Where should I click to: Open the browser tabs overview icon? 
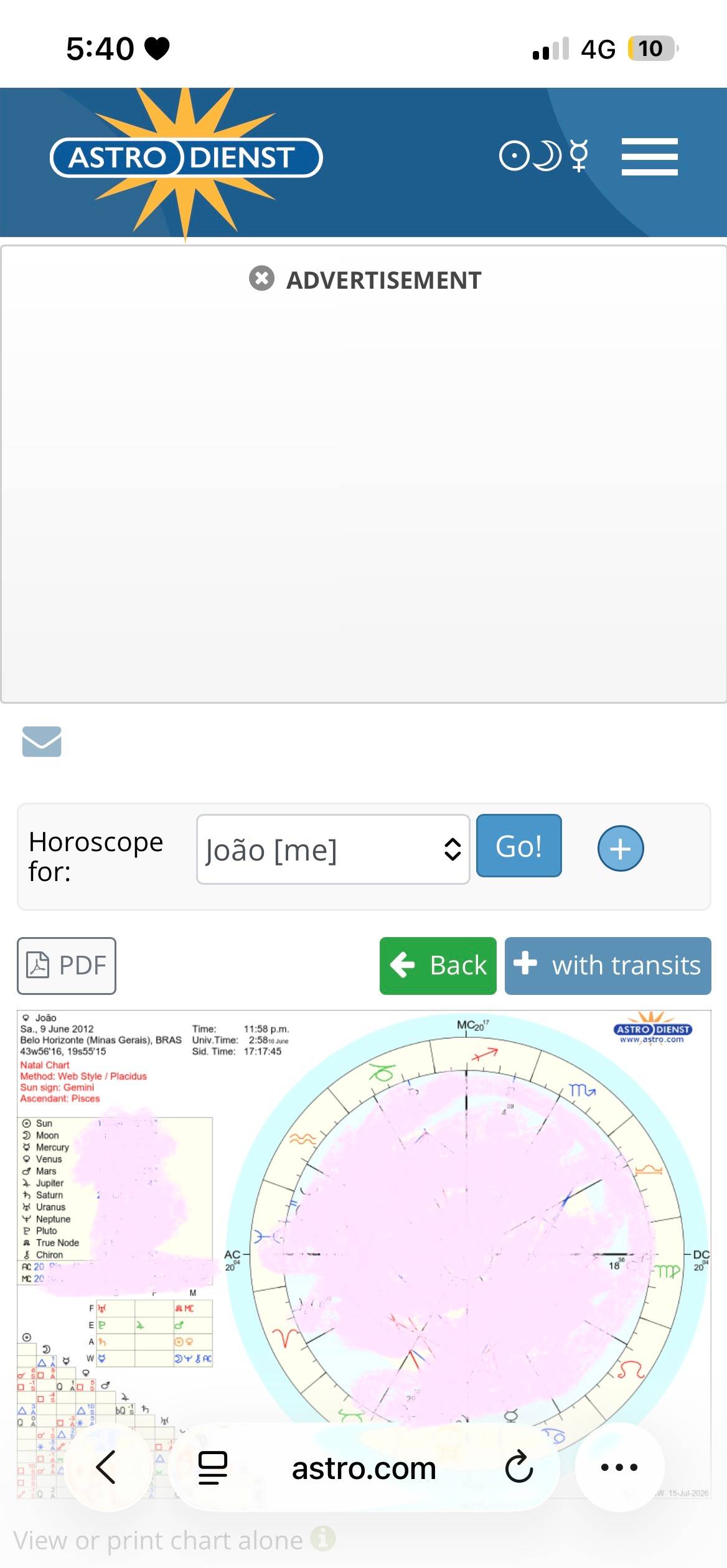pos(212,1467)
